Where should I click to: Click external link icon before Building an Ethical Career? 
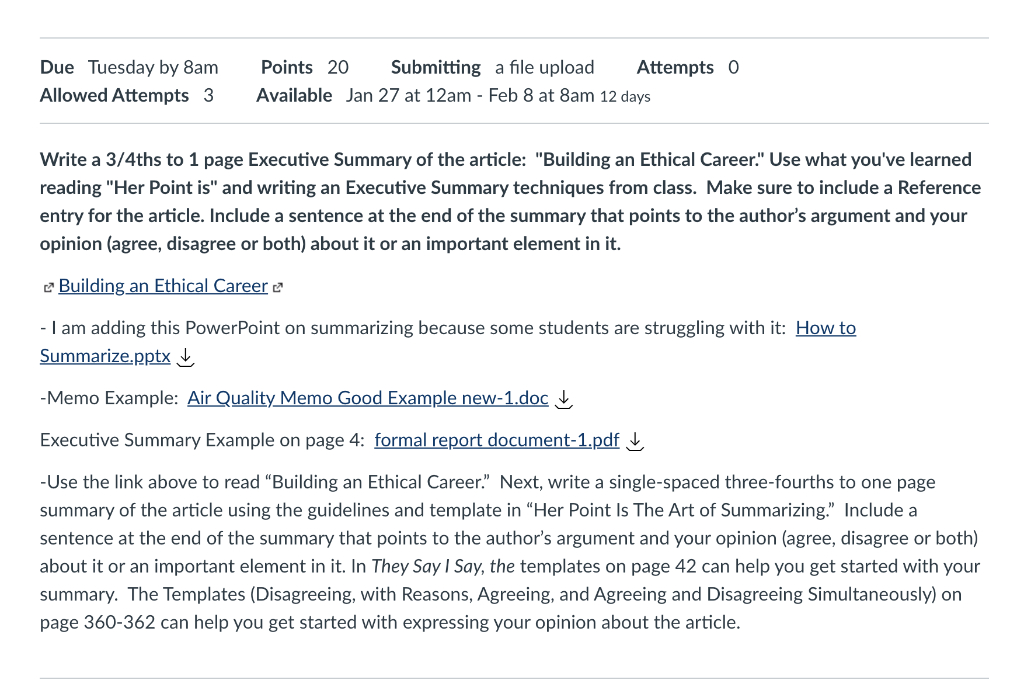(x=47, y=287)
